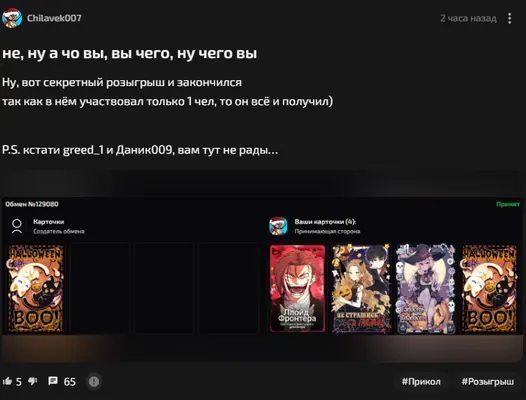The width and height of the screenshot is (526, 400).
Task: Open the comments icon with 65 replies
Action: click(53, 381)
